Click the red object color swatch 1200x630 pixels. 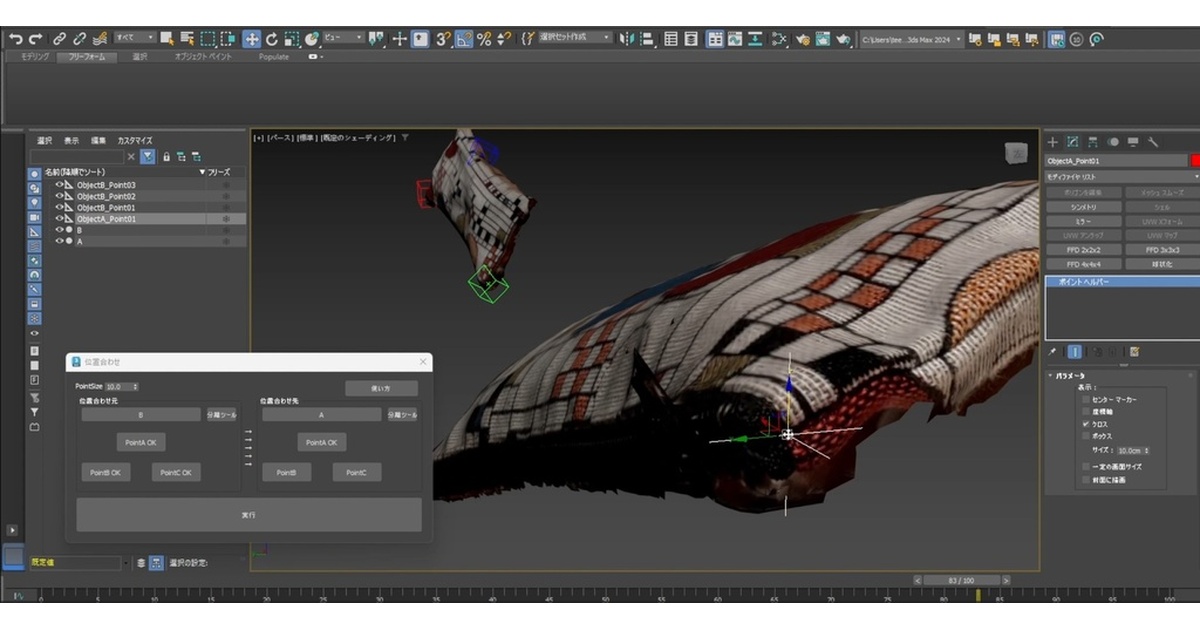coord(1194,160)
